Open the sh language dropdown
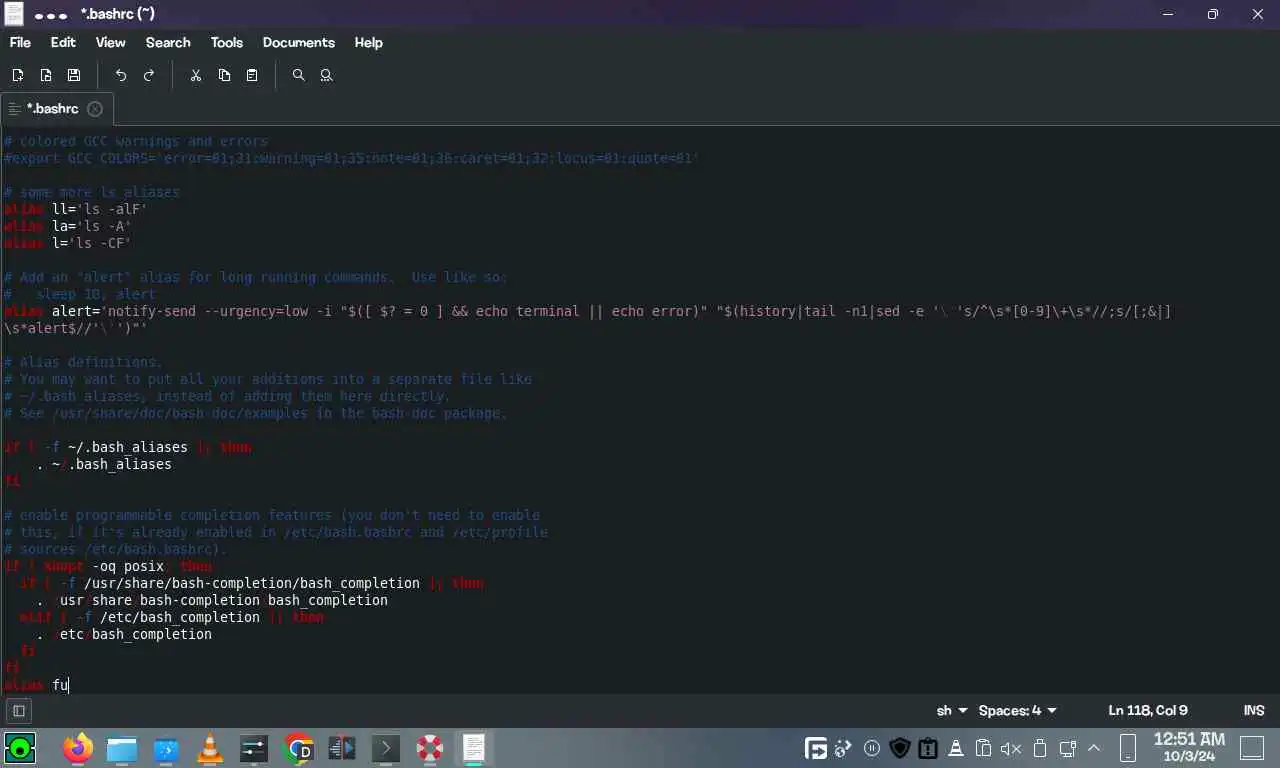 click(952, 710)
